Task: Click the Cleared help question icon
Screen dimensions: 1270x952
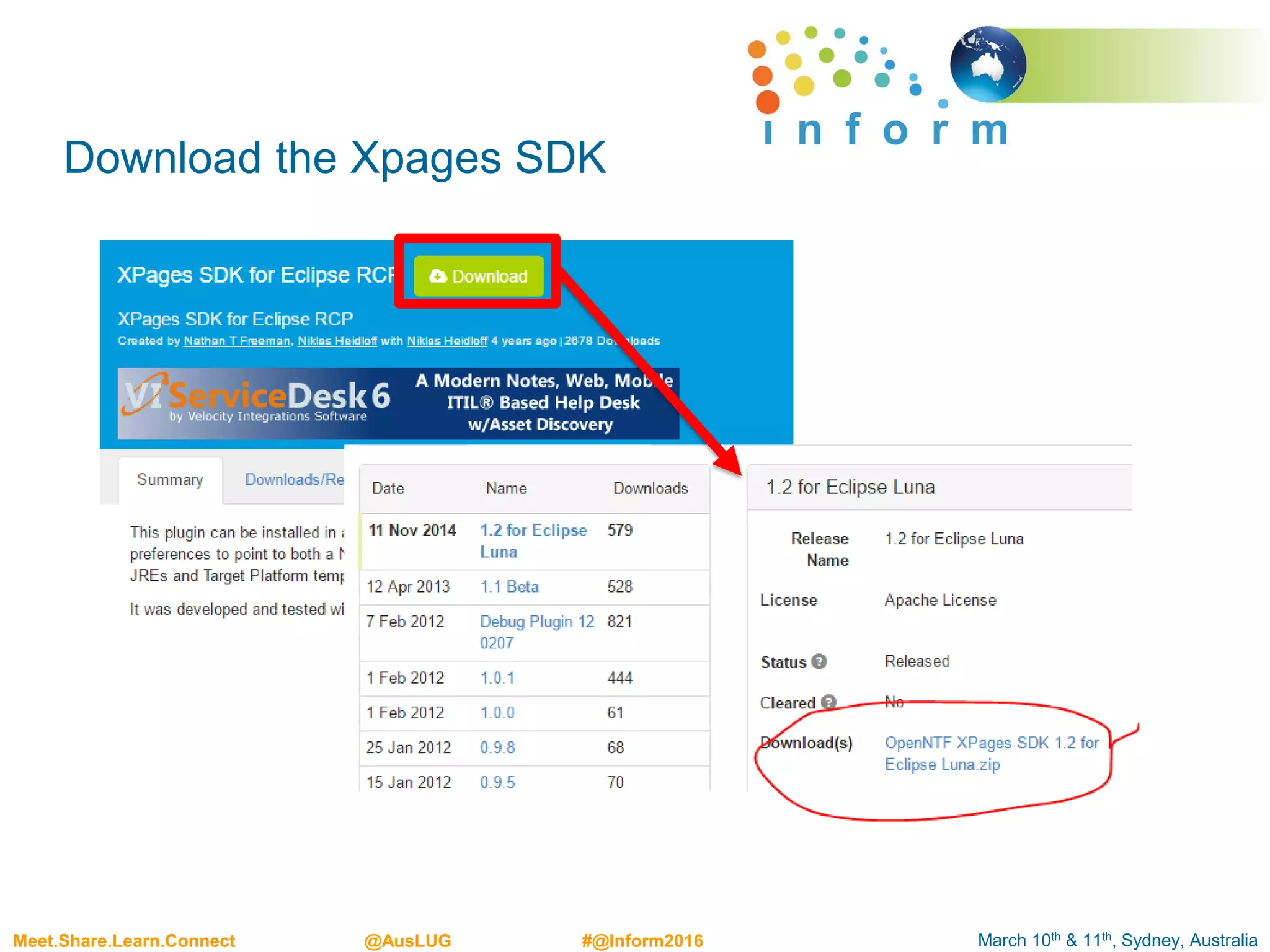Action: [x=828, y=702]
